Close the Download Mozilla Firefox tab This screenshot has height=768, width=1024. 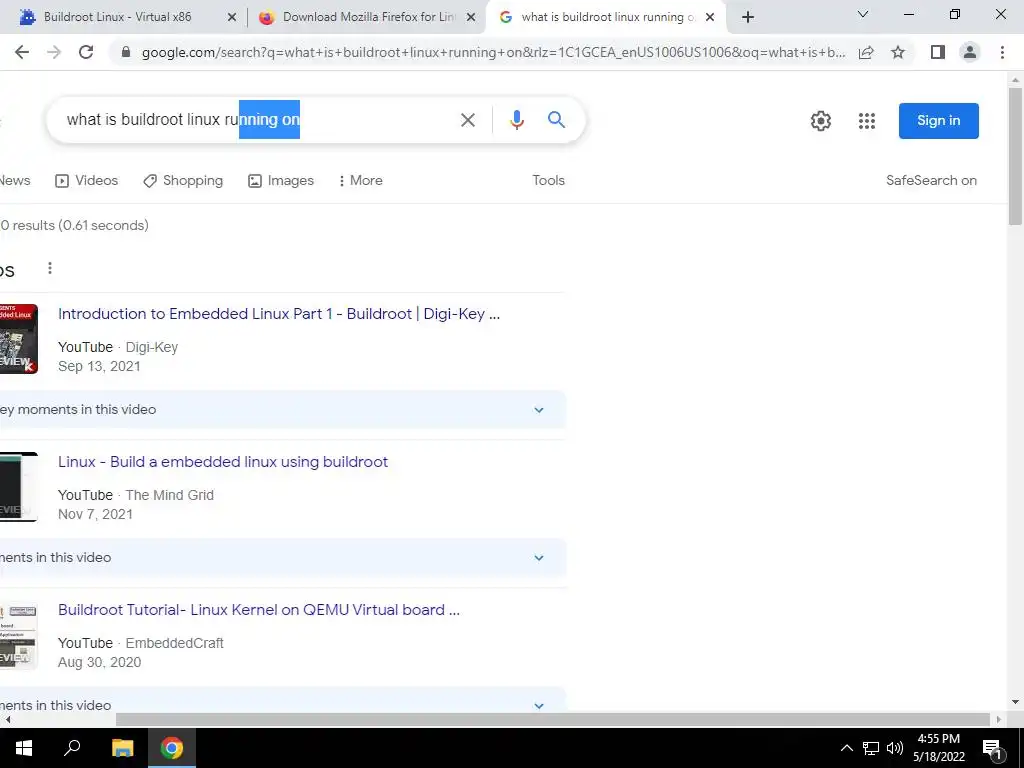pos(471,18)
